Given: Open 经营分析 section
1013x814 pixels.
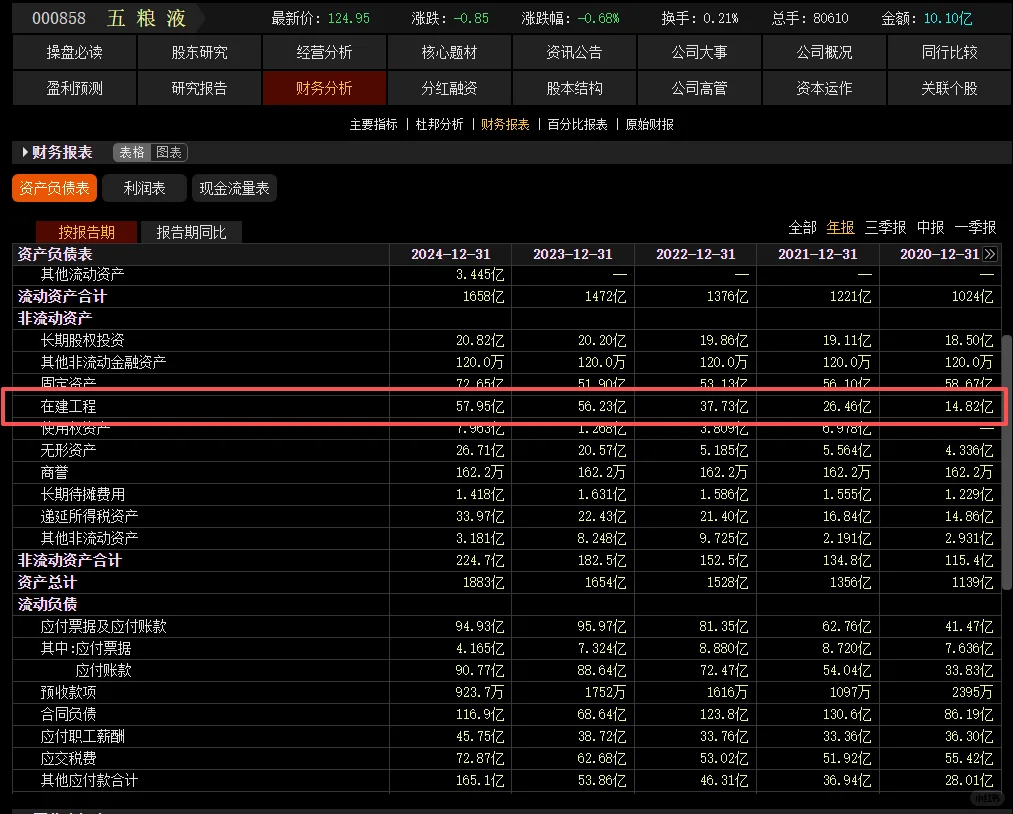Looking at the screenshot, I should click(x=324, y=52).
